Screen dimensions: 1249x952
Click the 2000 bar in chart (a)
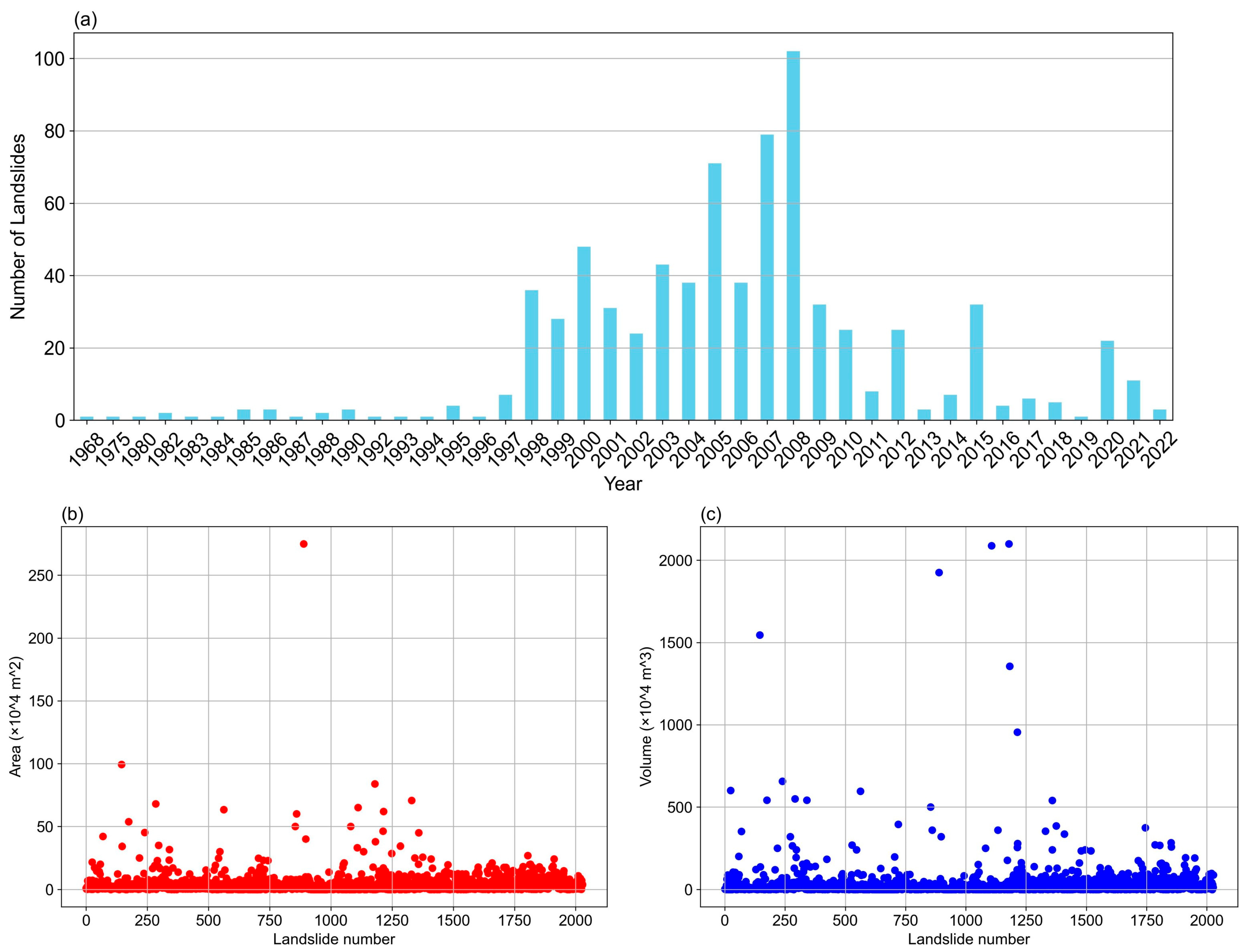584,333
